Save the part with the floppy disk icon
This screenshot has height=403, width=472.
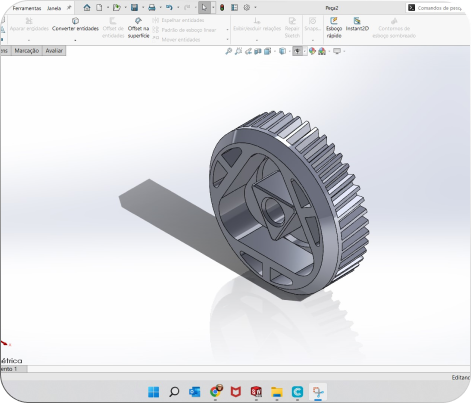(134, 7)
